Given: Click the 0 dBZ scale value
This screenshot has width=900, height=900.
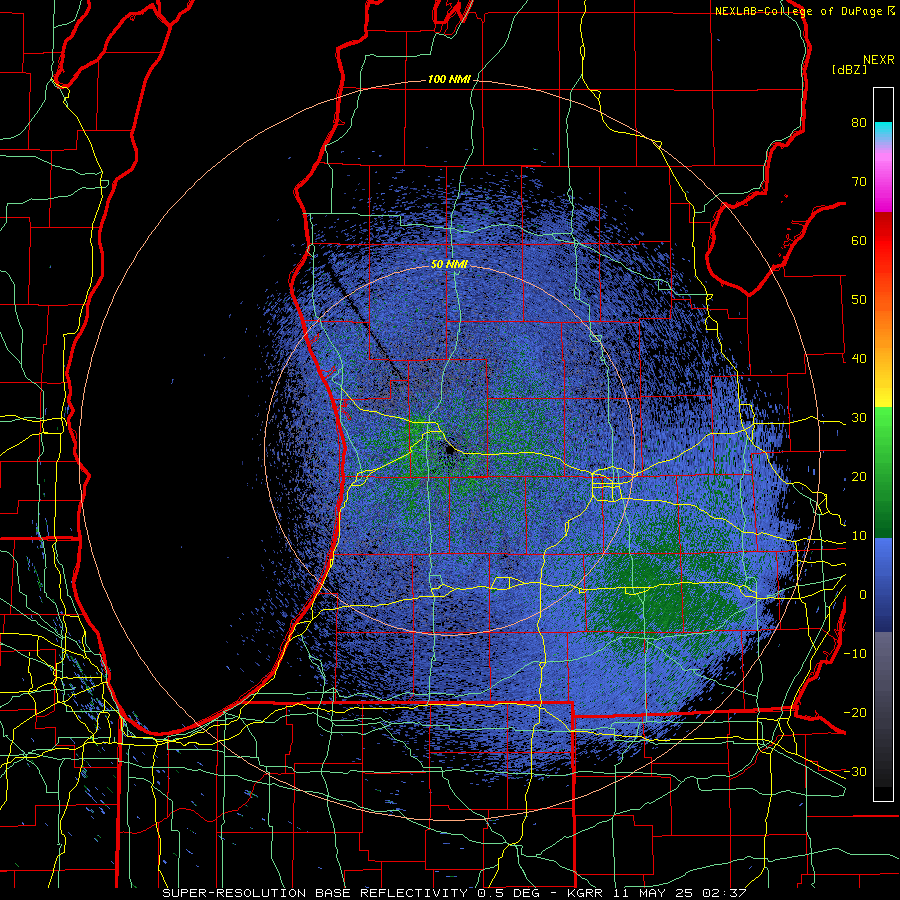Looking at the screenshot, I should pyautogui.click(x=863, y=595).
